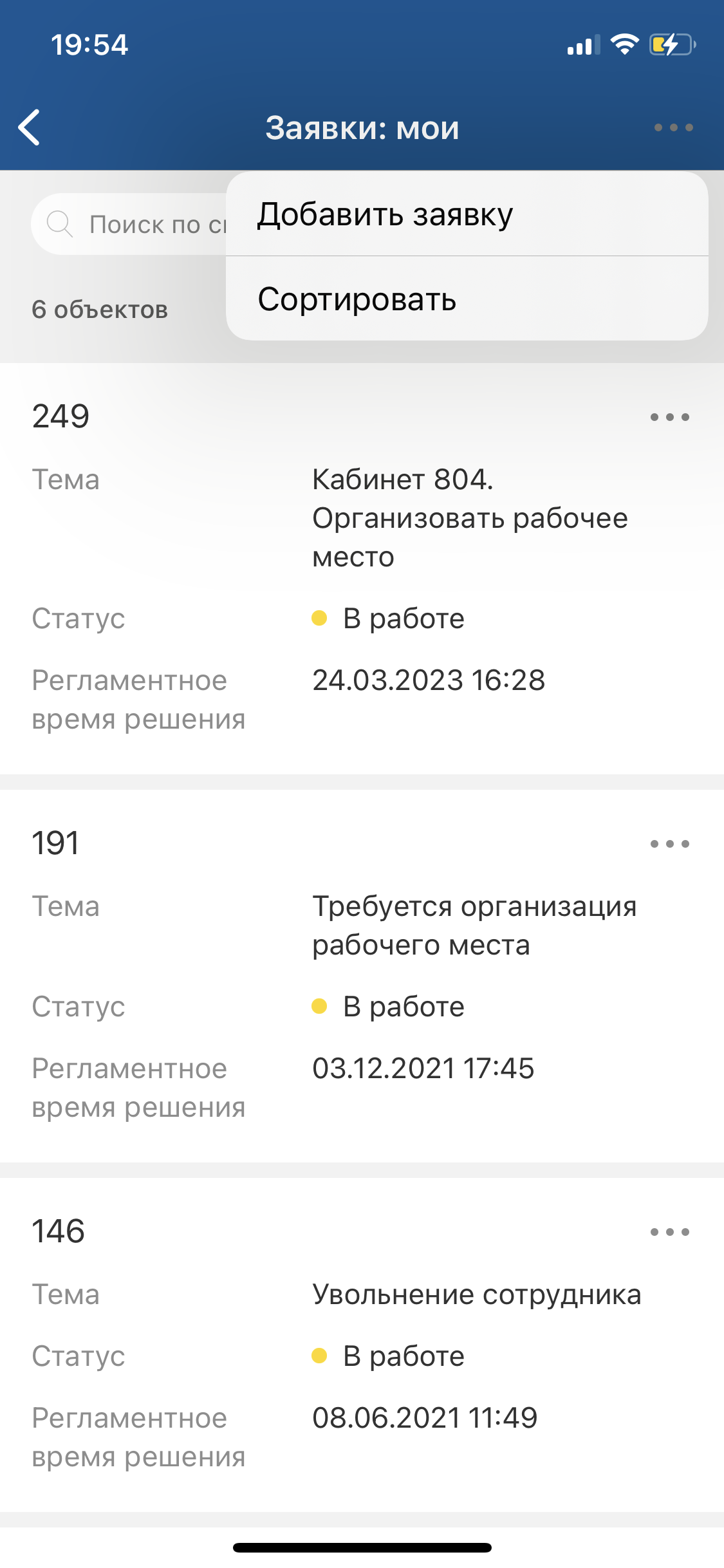Choose 'Сортировать' from the menu
This screenshot has height=1568, width=724.
[x=357, y=299]
